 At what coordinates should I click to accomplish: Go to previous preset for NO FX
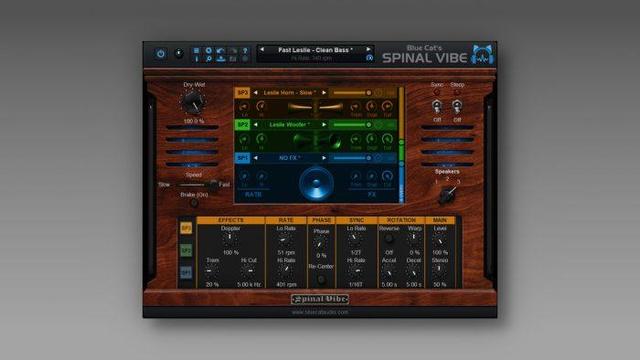256,158
